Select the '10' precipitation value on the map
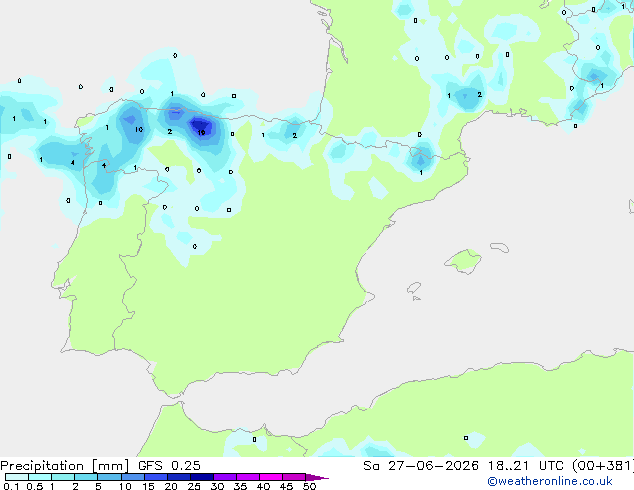 pos(139,129)
